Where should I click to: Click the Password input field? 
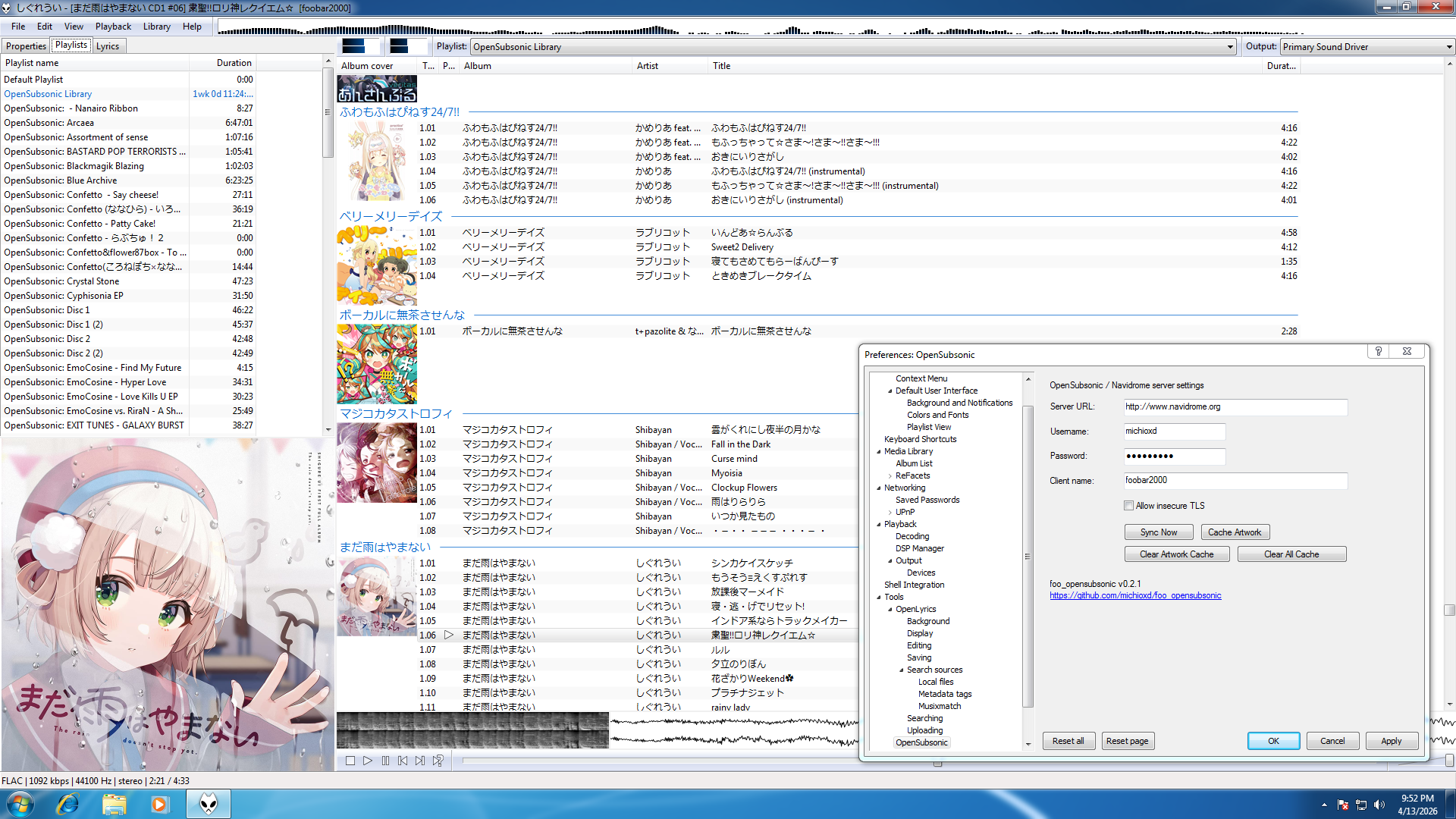(1174, 456)
